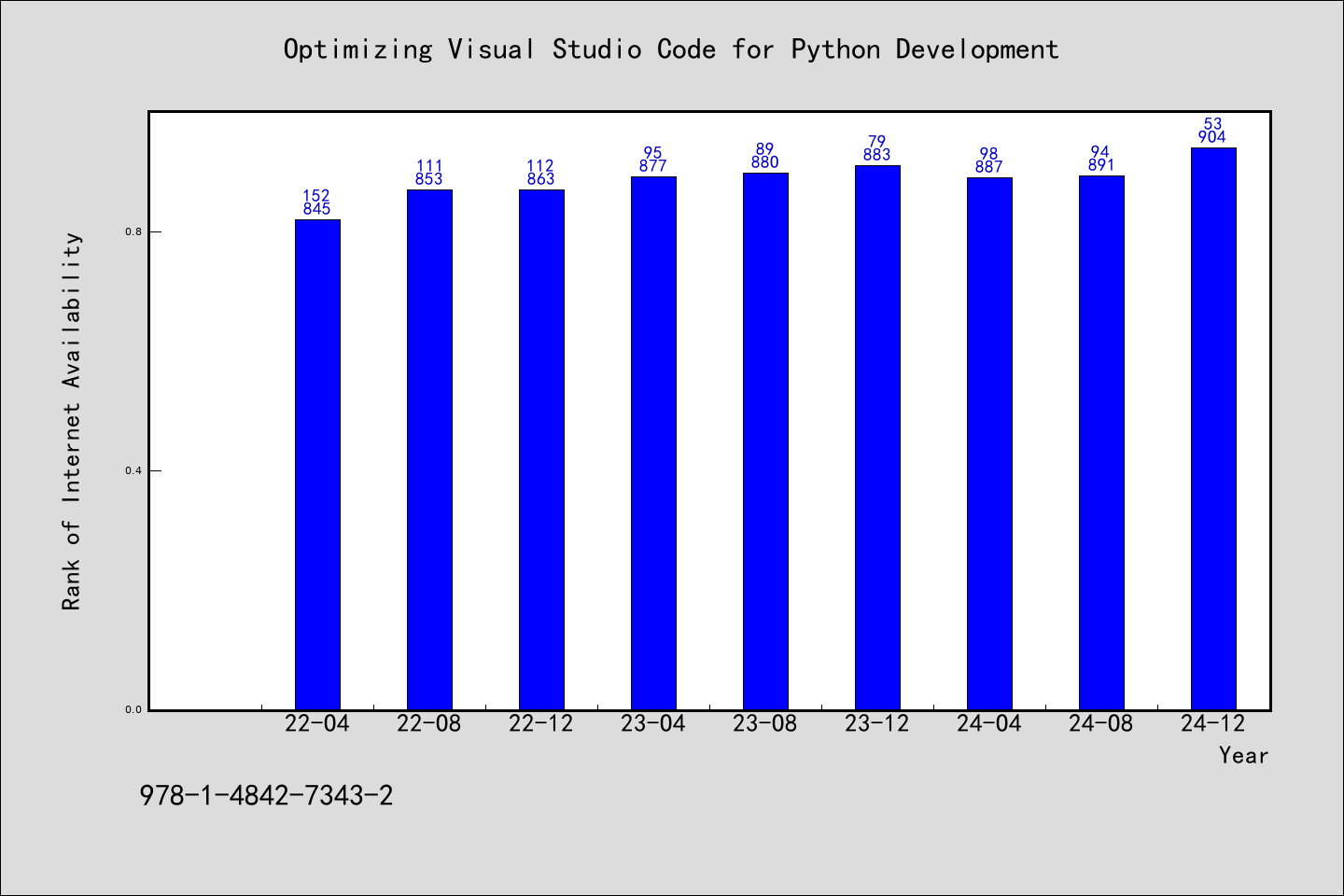Click the value '880' above the 23-08 bar
1344x896 pixels.
(765, 162)
